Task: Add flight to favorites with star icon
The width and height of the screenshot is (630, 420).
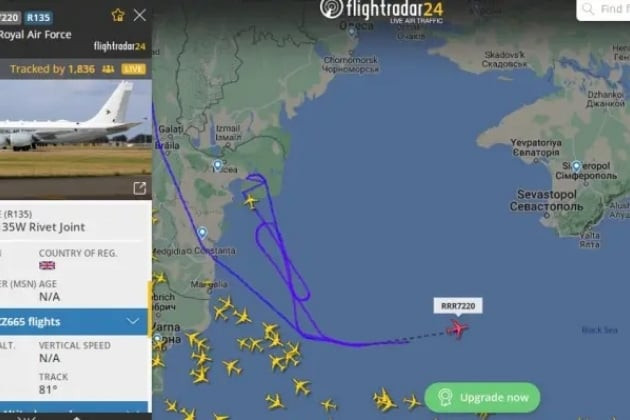Action: point(118,15)
